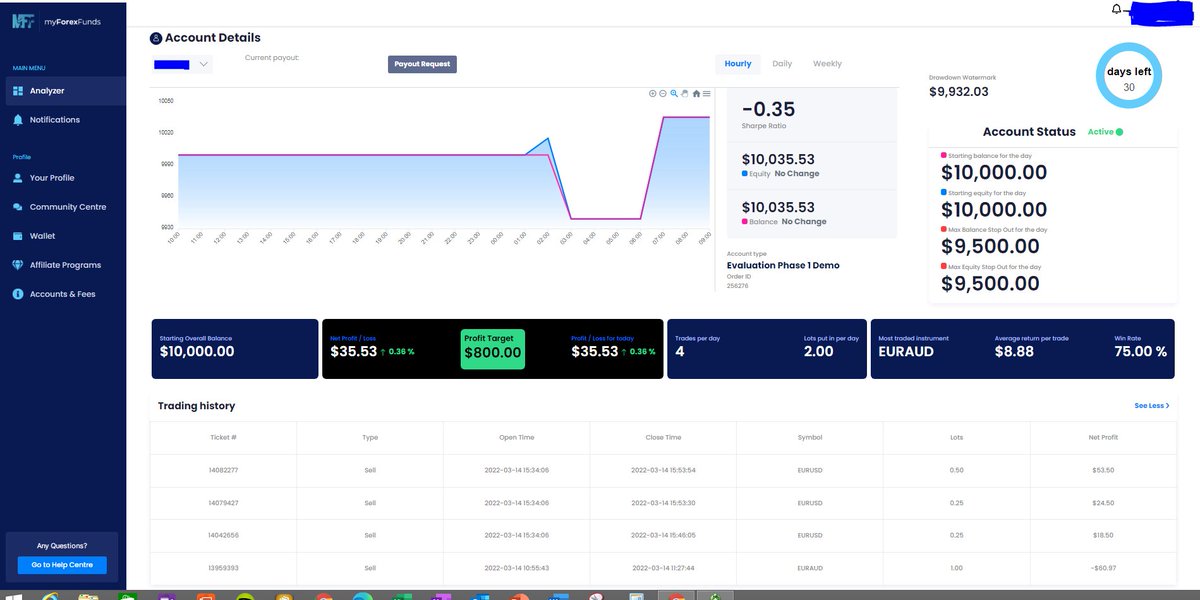Click Order ID 256276 text
Screen dimensions: 1200x600
[737, 286]
